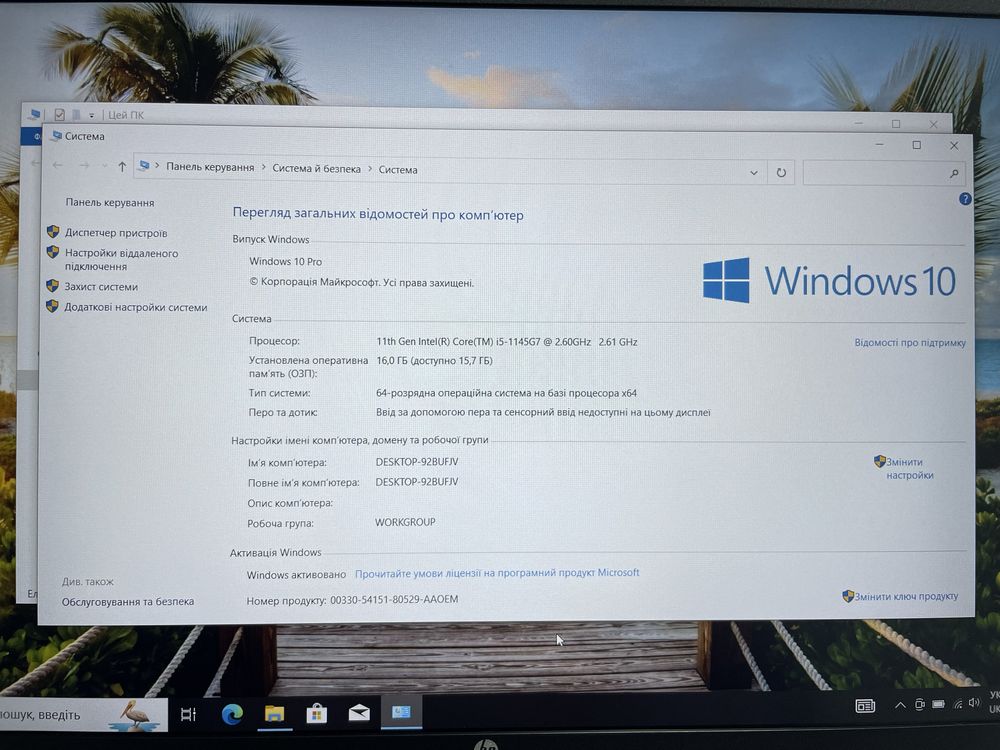Select Система й безпека breadcrumb
Viewport: 1000px width, 750px height.
click(316, 168)
